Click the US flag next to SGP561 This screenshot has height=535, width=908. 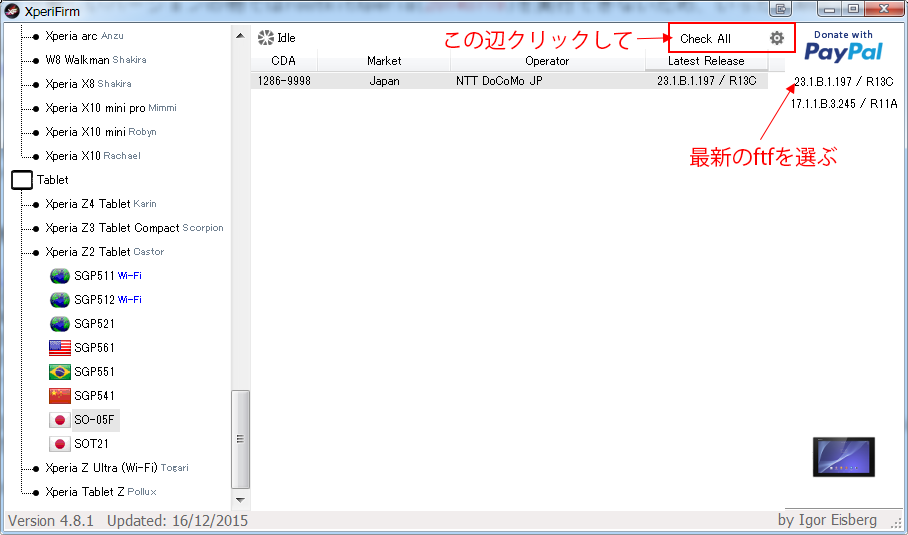coord(60,347)
